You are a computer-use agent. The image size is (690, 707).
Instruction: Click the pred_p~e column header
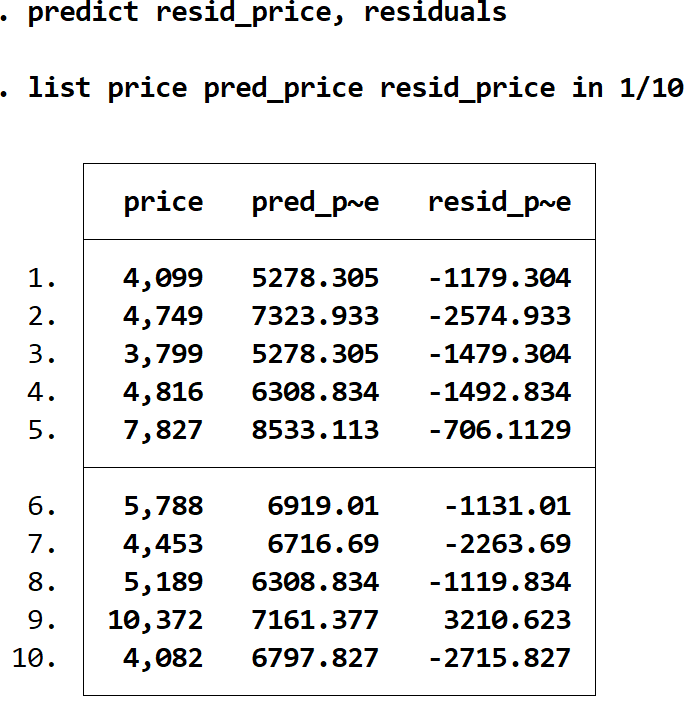click(315, 202)
